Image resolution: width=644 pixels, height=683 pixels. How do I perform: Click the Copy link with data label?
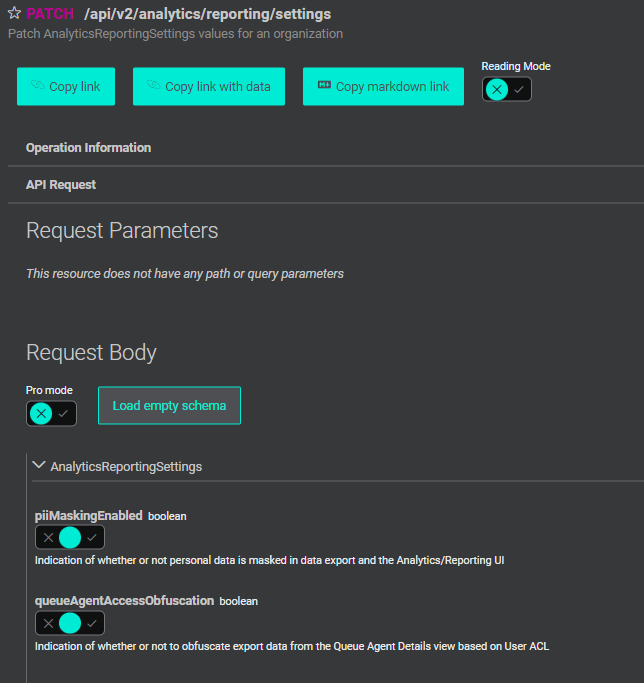(x=217, y=87)
